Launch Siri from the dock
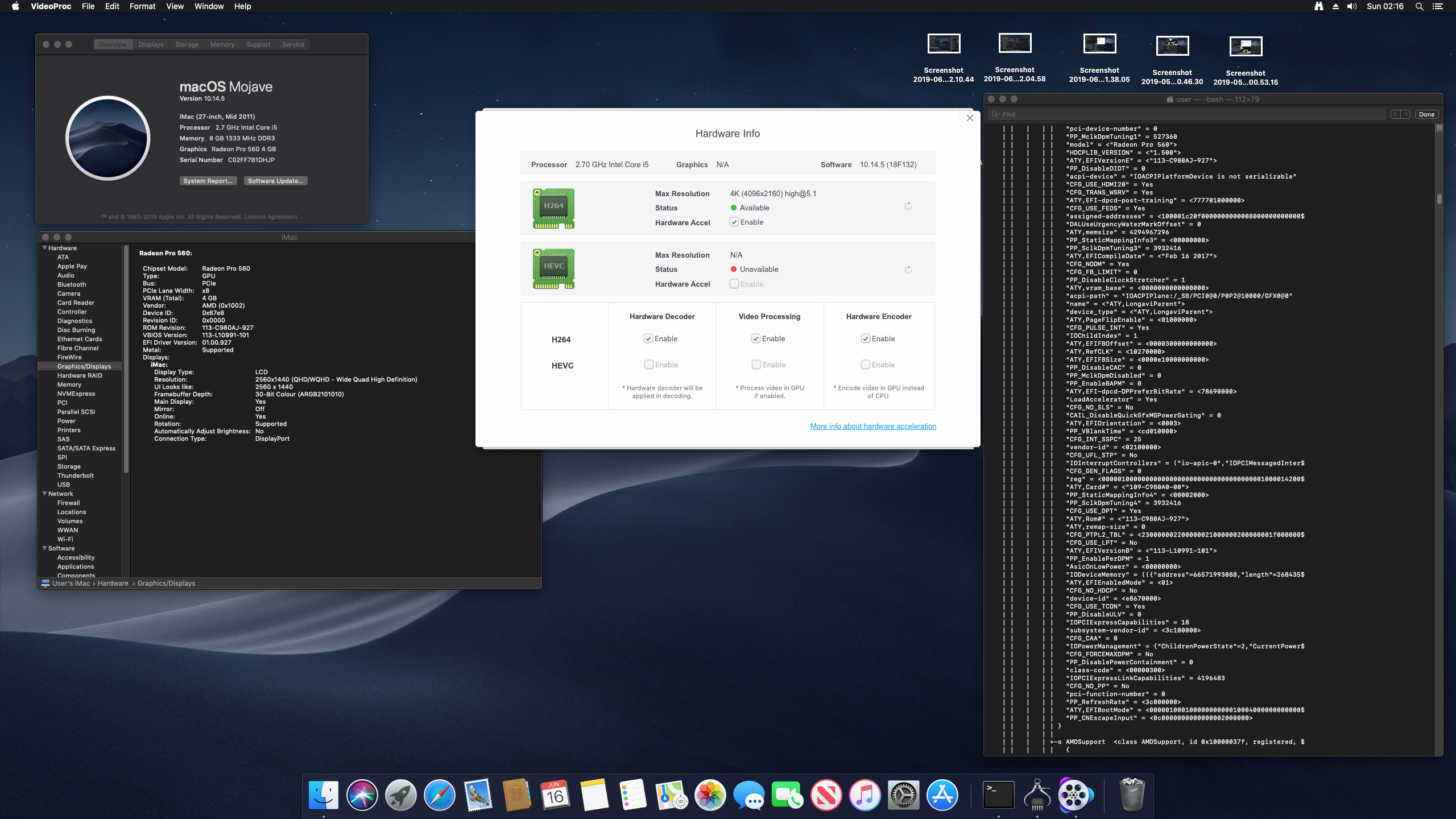This screenshot has height=819, width=1456. (362, 795)
